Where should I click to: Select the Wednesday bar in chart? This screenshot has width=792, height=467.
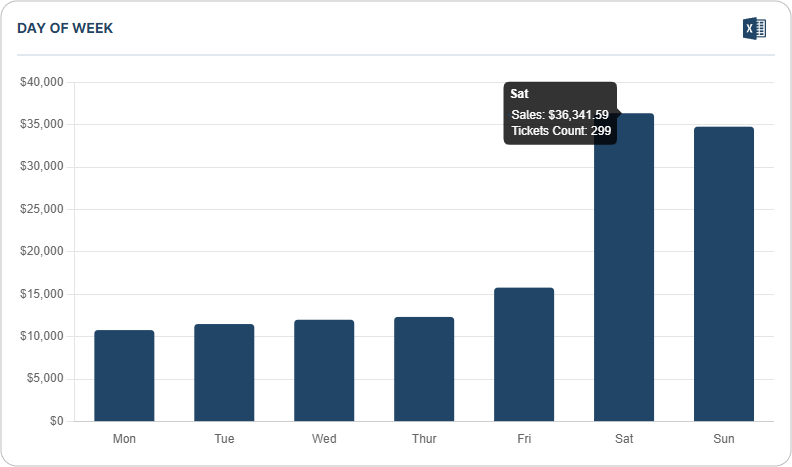pos(324,370)
